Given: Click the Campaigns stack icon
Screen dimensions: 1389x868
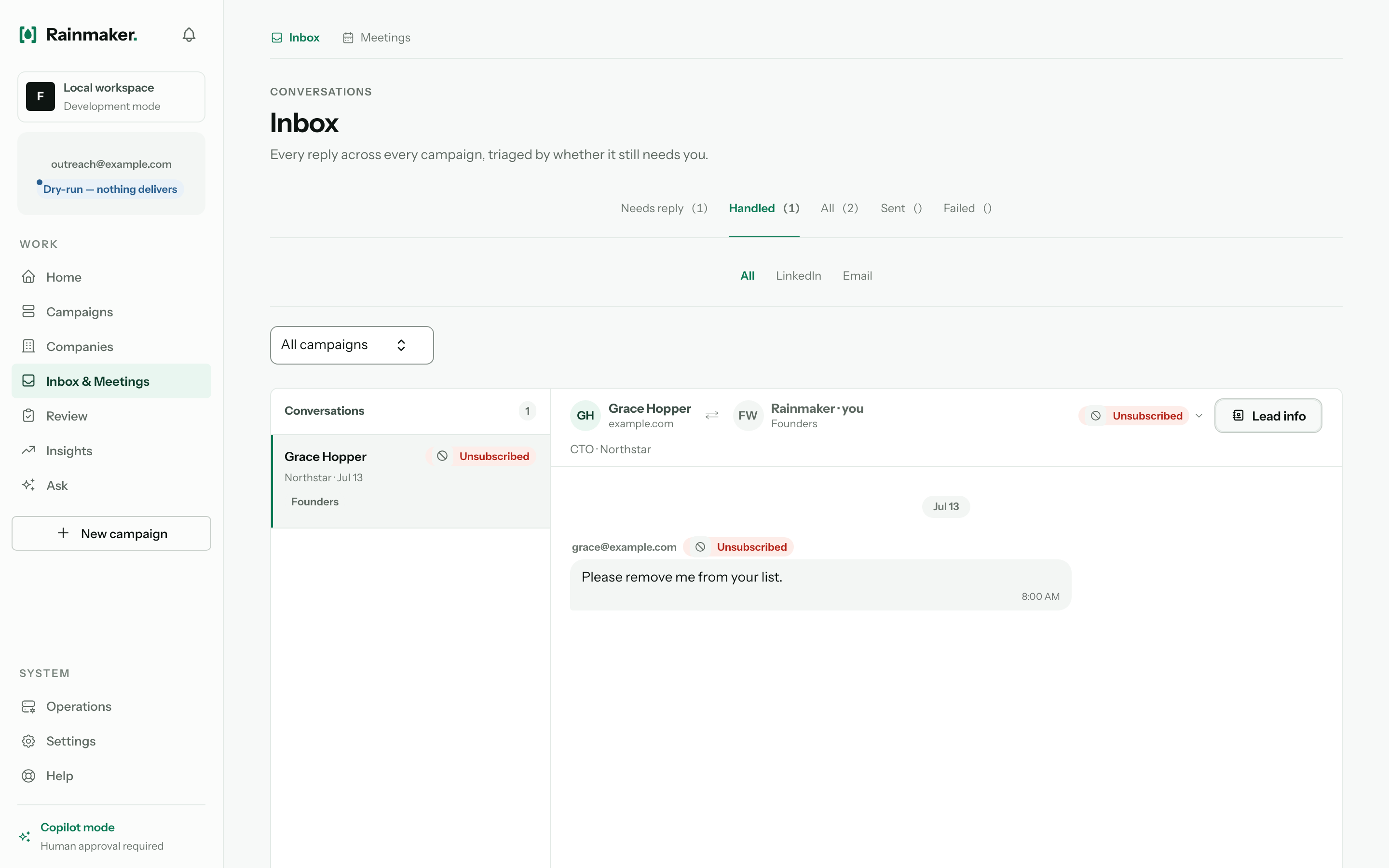Looking at the screenshot, I should point(28,312).
